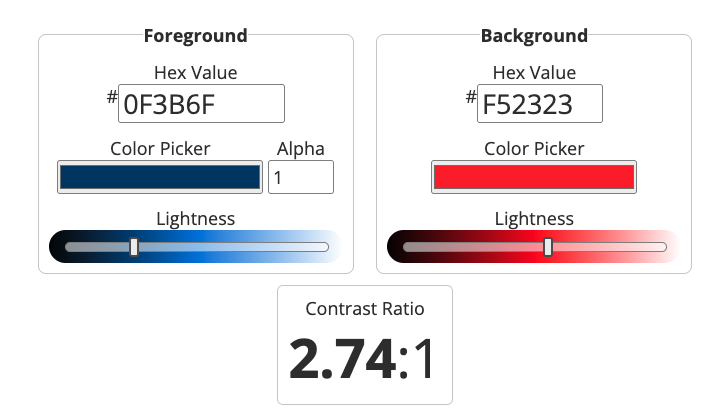Click the Background 'Hex Value' label

tap(534, 72)
